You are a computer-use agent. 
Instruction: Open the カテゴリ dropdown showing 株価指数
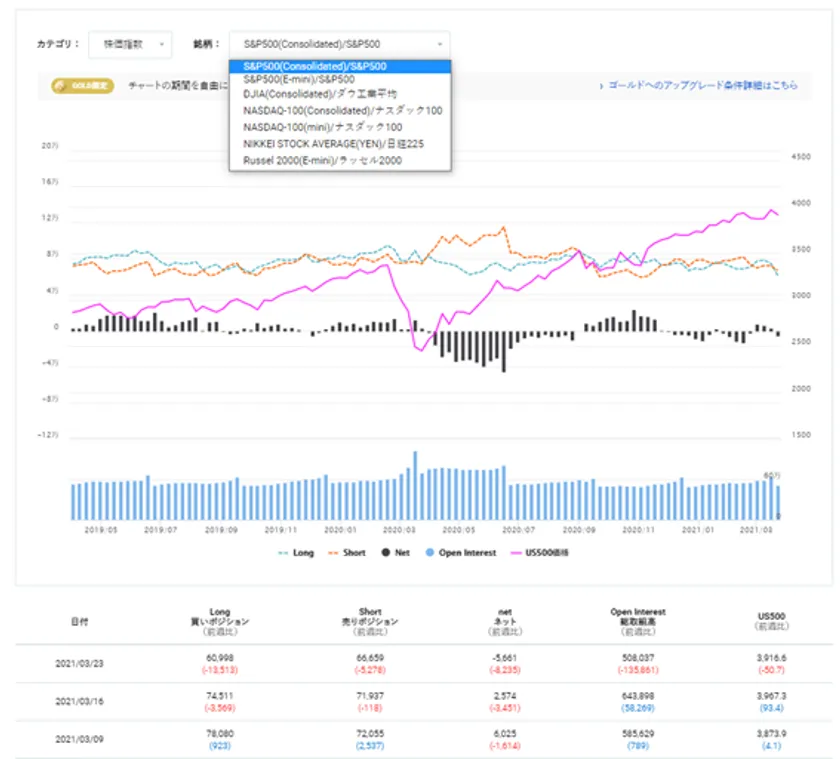[130, 44]
